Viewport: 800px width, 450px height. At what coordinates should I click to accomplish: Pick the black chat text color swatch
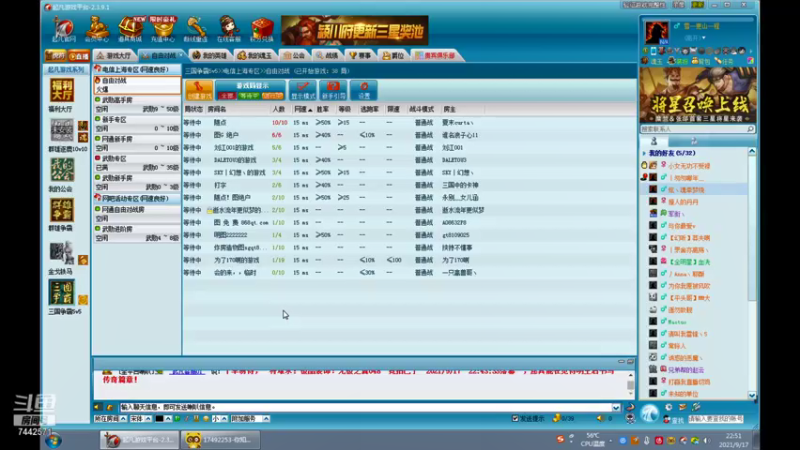pos(159,418)
